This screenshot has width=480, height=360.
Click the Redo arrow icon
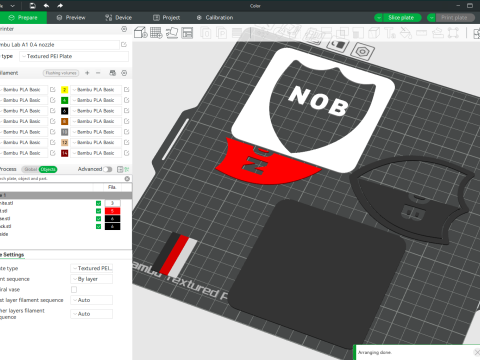click(x=60, y=6)
